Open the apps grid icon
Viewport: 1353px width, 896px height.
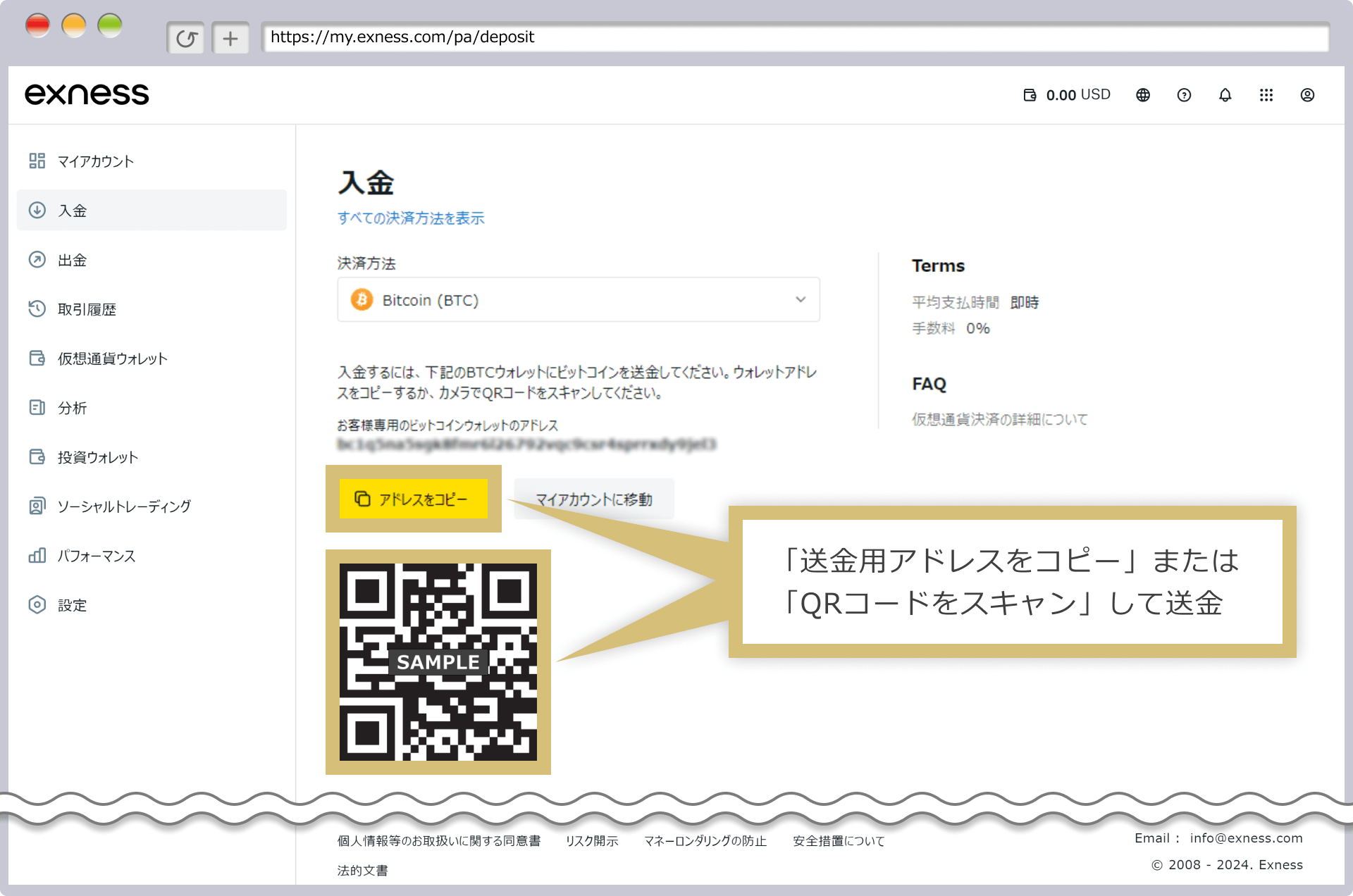1266,95
